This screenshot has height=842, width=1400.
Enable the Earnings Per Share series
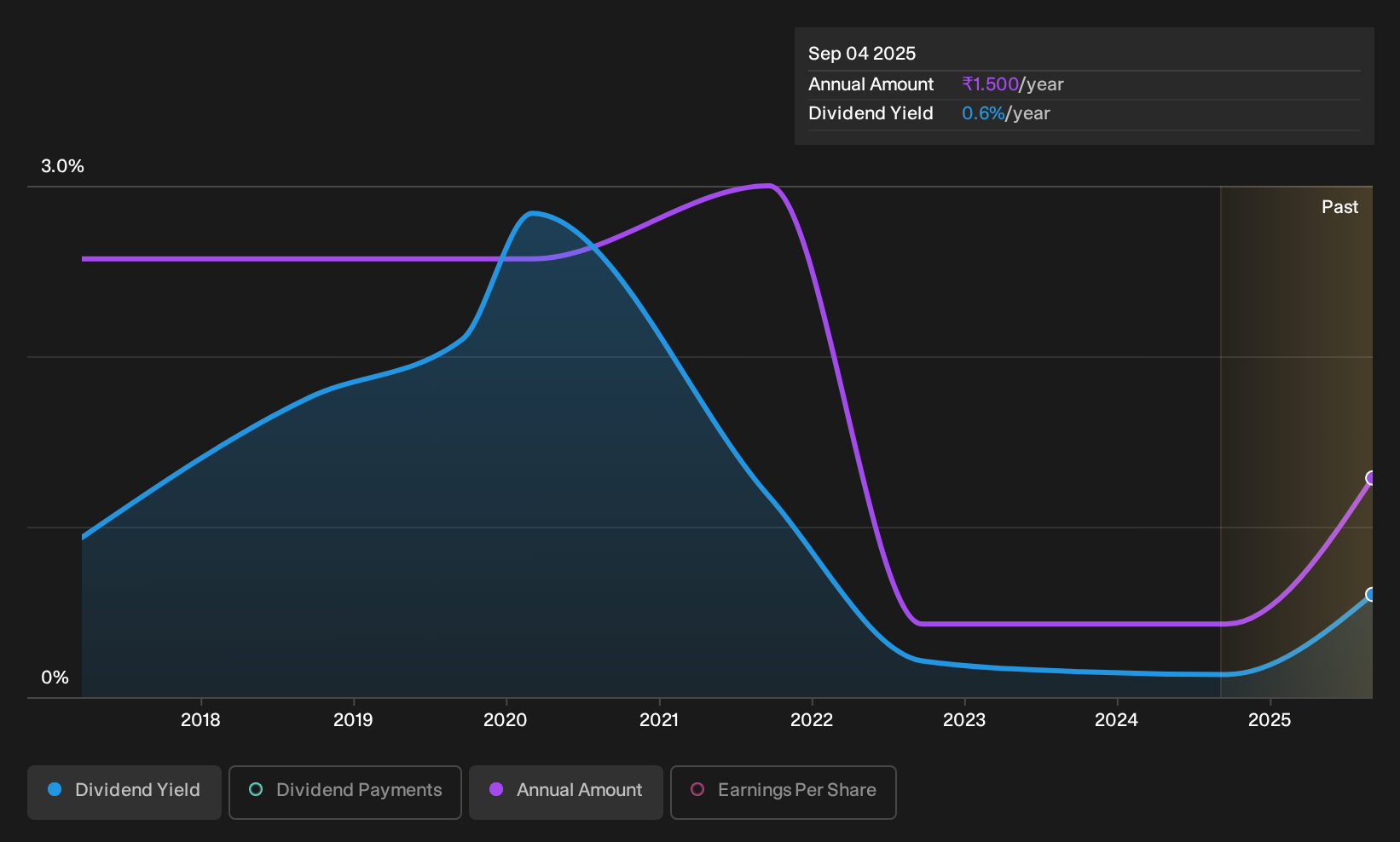[784, 792]
